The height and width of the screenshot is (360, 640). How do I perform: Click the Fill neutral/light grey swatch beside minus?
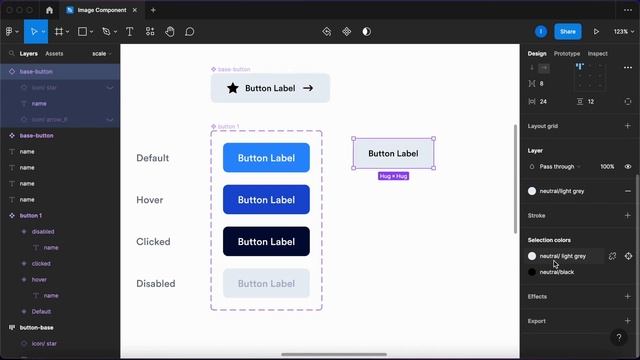[532, 191]
